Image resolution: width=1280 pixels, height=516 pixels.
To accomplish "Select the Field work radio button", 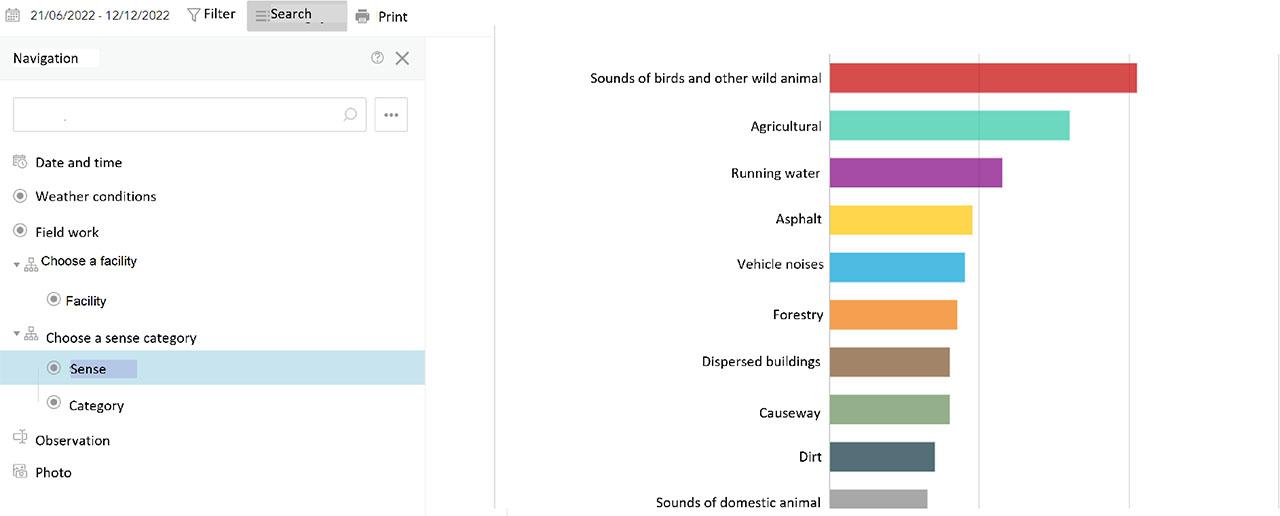I will point(20,231).
